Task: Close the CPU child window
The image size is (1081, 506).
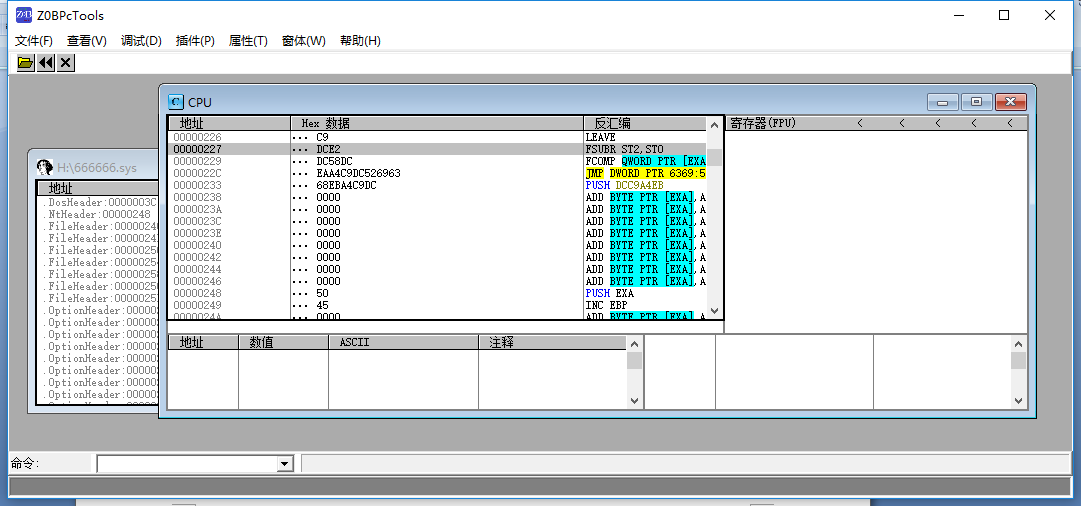Action: pyautogui.click(x=1011, y=102)
